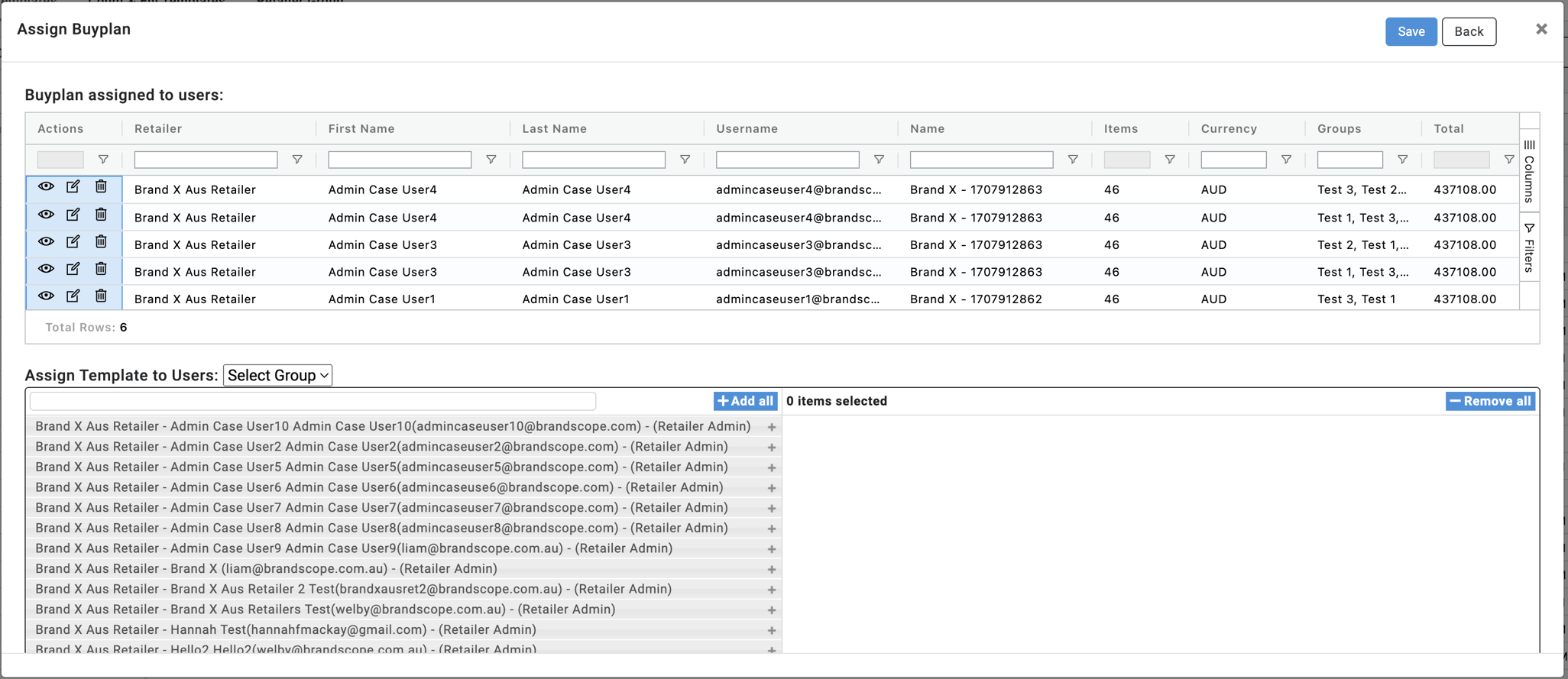Click the edit icon in the first buyplan row

click(x=73, y=187)
